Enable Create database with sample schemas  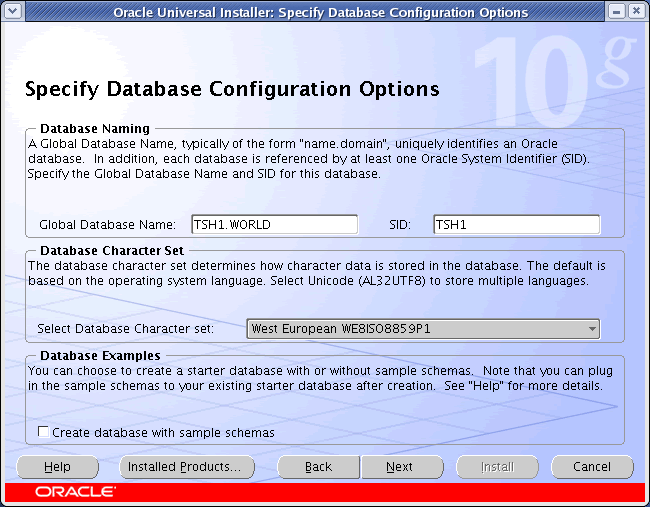(x=43, y=432)
